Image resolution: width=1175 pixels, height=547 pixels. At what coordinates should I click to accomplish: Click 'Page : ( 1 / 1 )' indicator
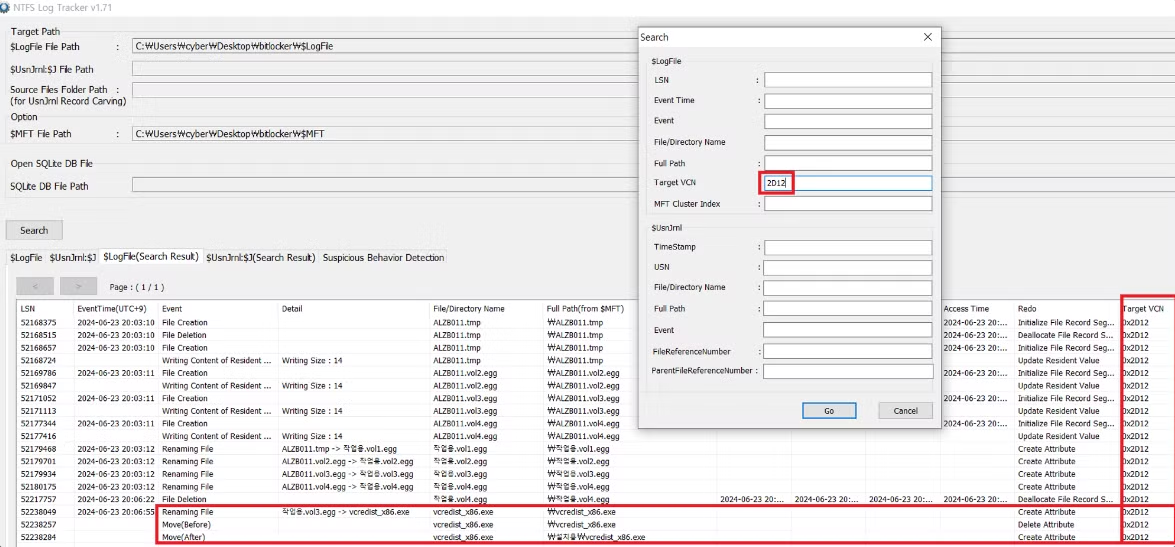136,287
